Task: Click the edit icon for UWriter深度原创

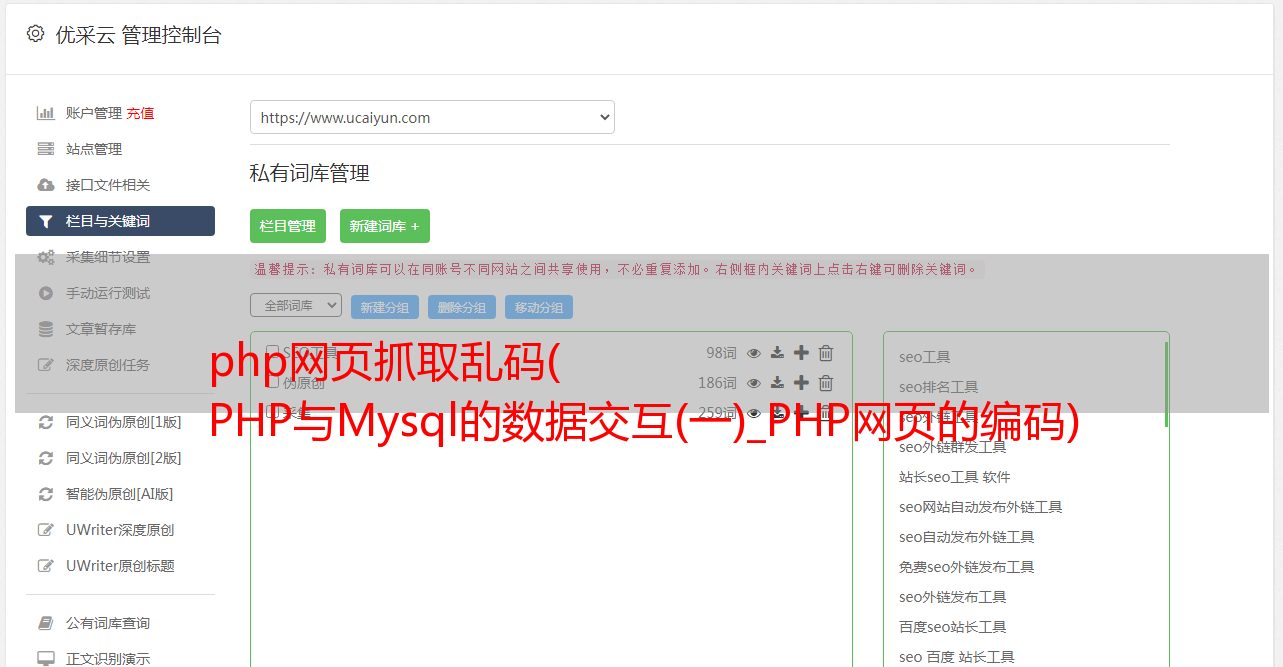Action: tap(46, 530)
